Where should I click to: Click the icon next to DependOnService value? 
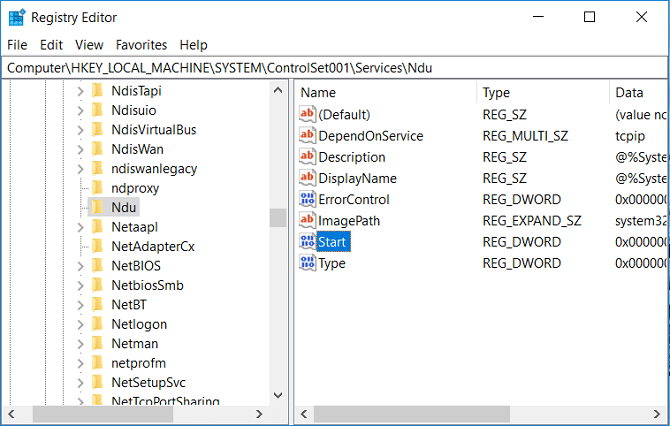tap(307, 135)
